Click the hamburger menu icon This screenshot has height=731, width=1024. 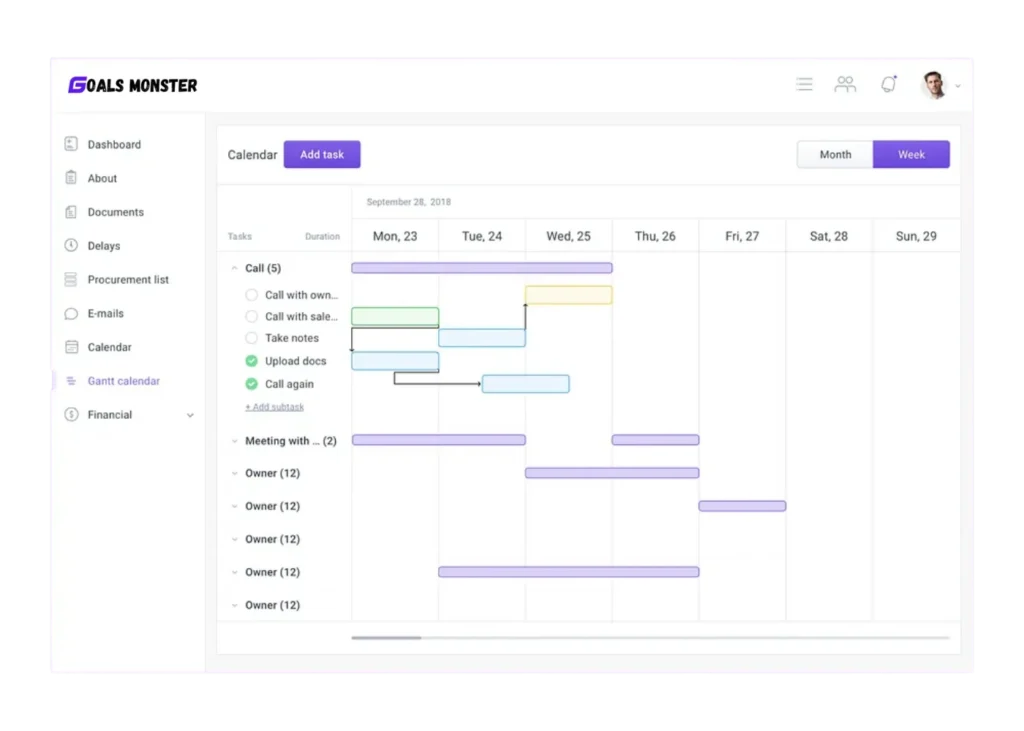pyautogui.click(x=804, y=85)
